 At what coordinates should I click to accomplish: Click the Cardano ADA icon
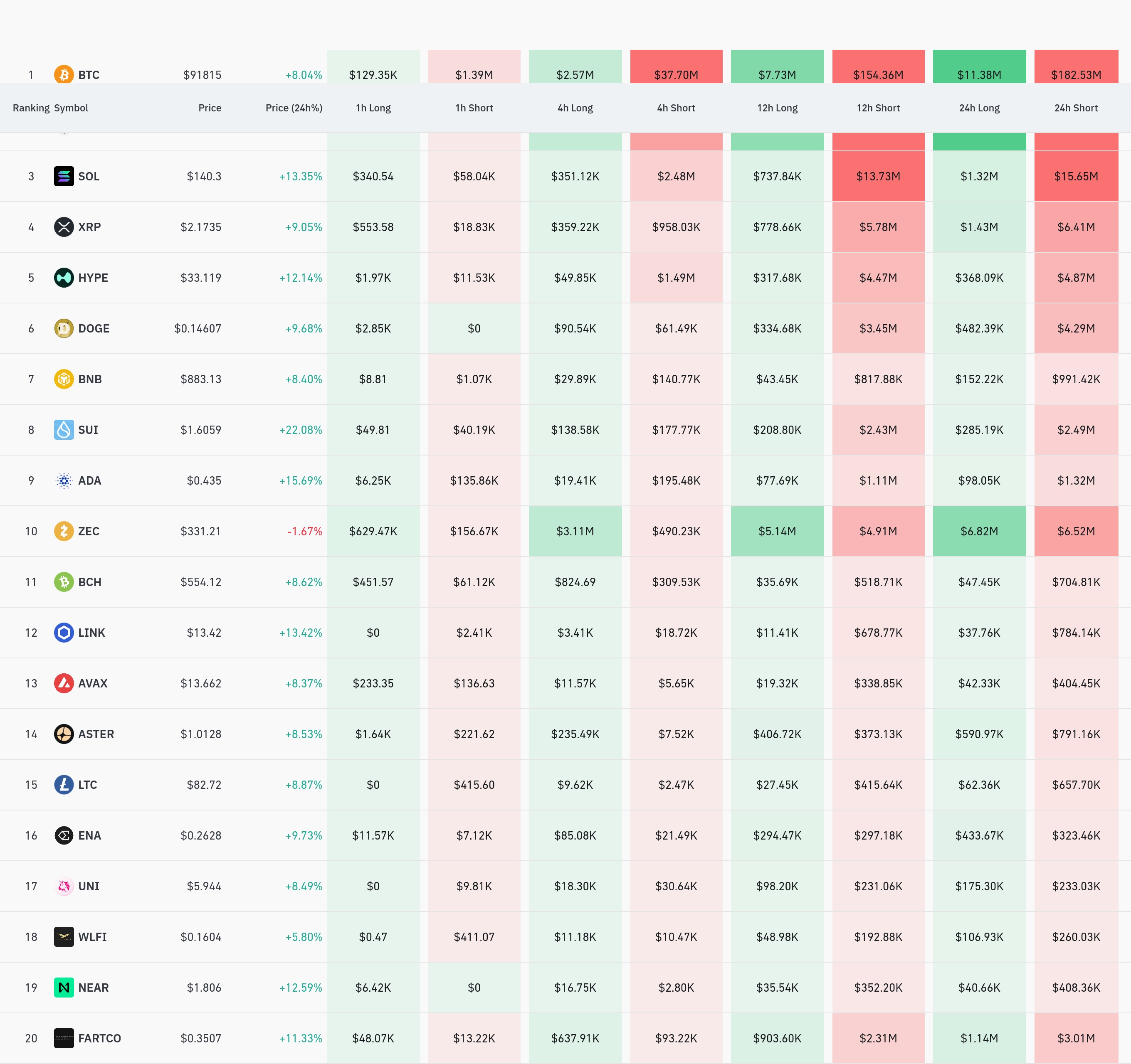64,480
